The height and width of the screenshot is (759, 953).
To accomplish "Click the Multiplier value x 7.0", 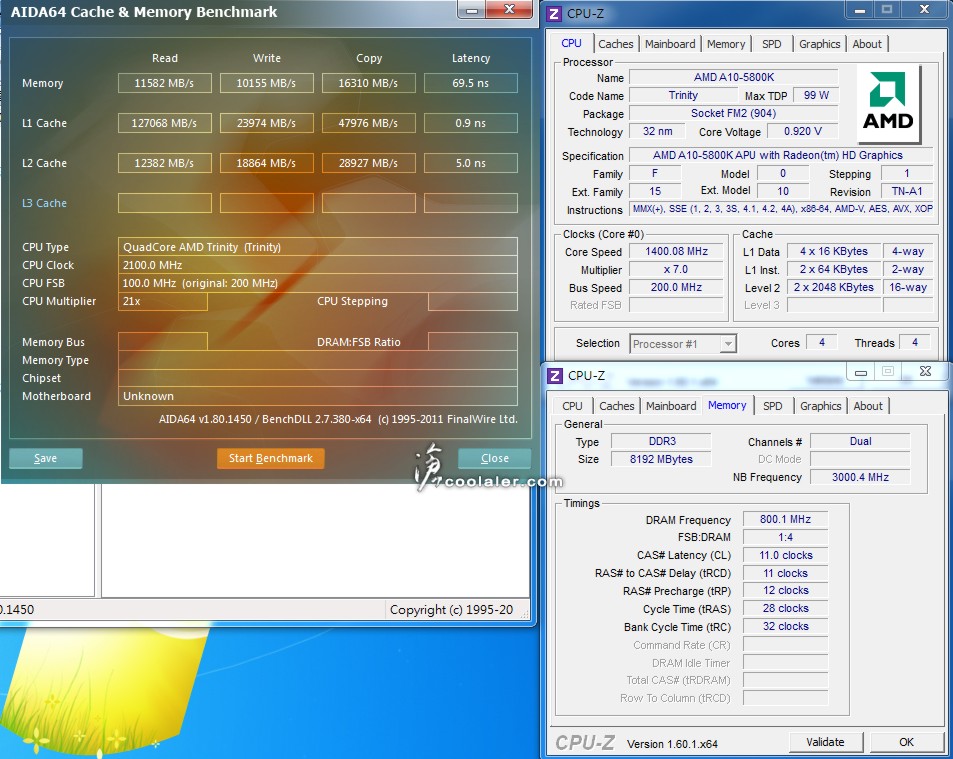I will coord(676,270).
